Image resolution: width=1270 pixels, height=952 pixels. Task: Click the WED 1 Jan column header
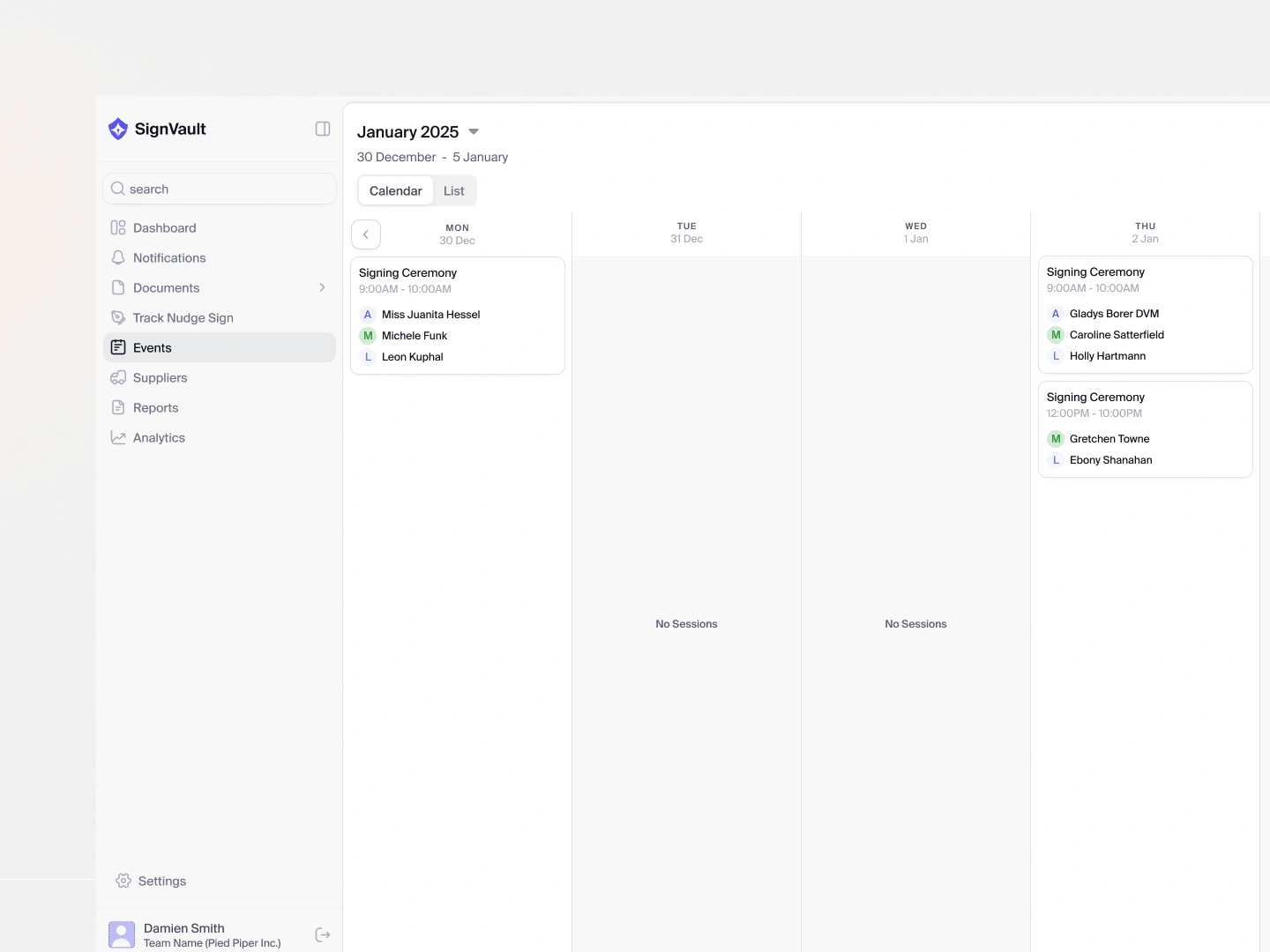916,233
